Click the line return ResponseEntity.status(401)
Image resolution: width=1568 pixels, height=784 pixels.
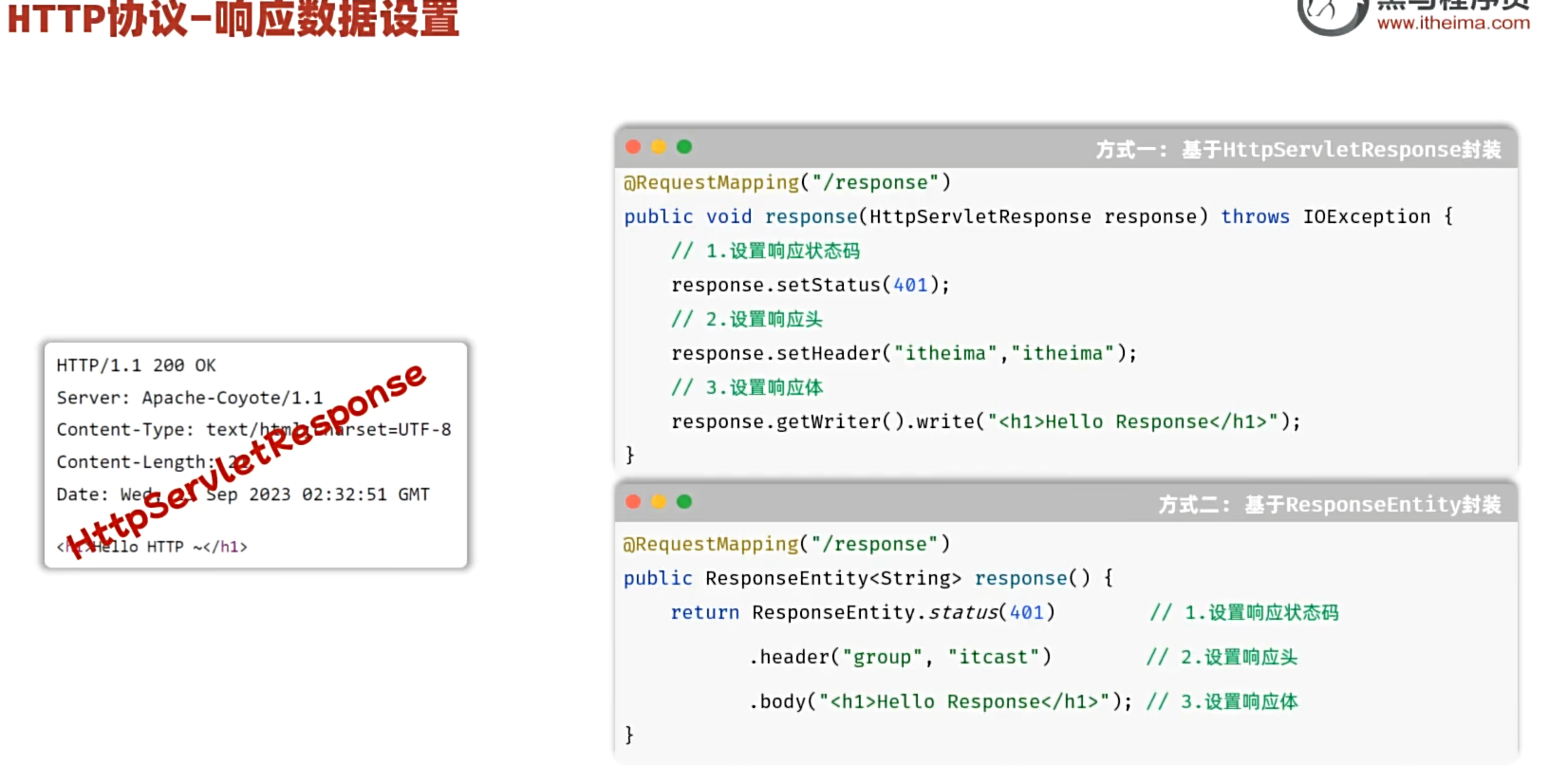[863, 612]
